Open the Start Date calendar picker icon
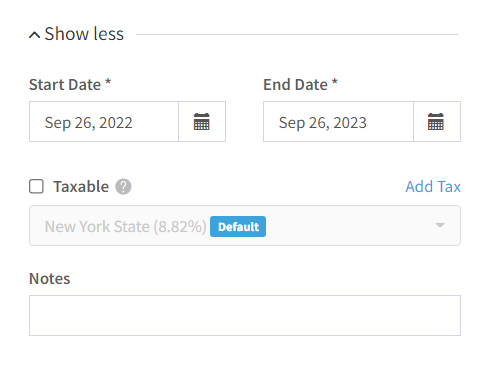495x384 pixels. pyautogui.click(x=202, y=122)
